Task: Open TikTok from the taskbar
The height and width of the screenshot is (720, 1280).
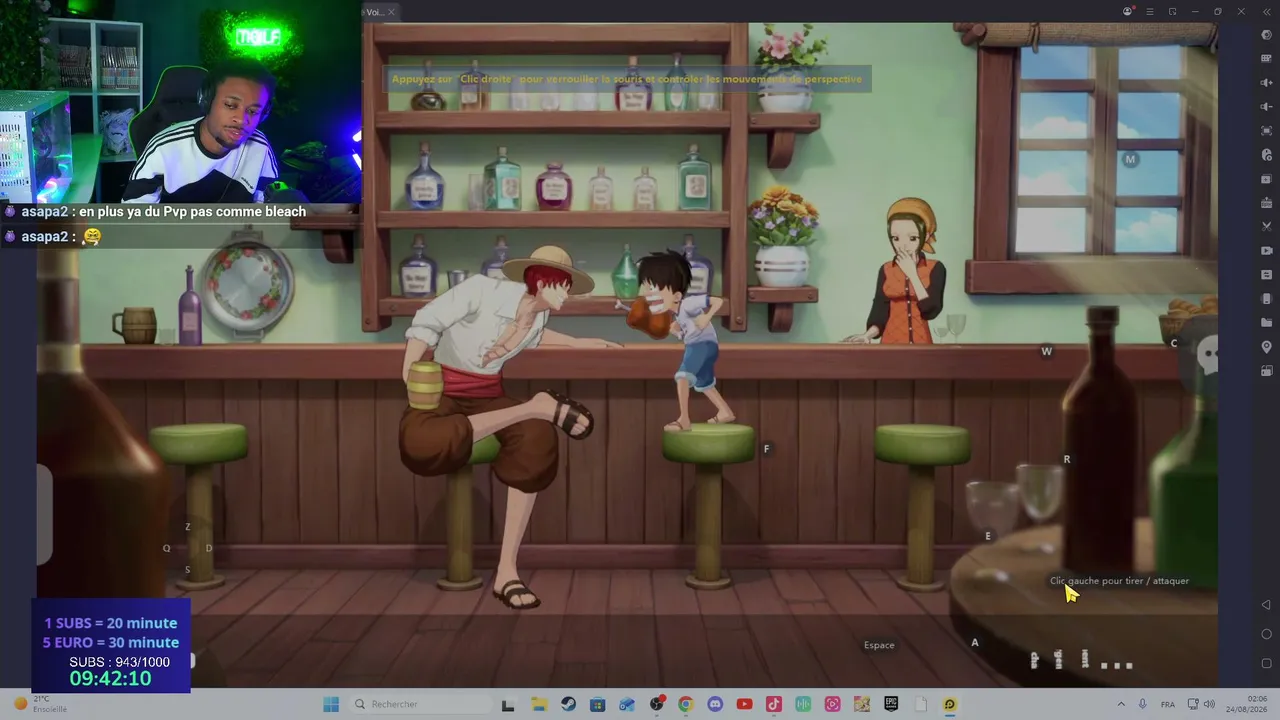Action: pos(773,704)
